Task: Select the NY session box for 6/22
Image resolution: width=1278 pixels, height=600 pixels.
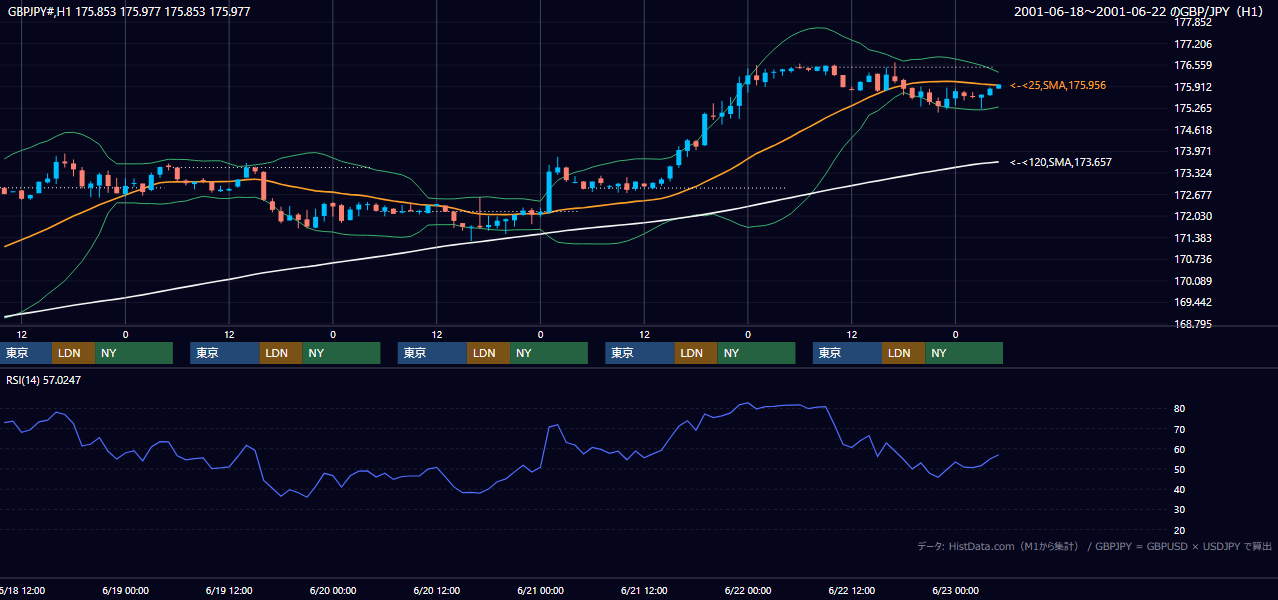Action: (964, 353)
